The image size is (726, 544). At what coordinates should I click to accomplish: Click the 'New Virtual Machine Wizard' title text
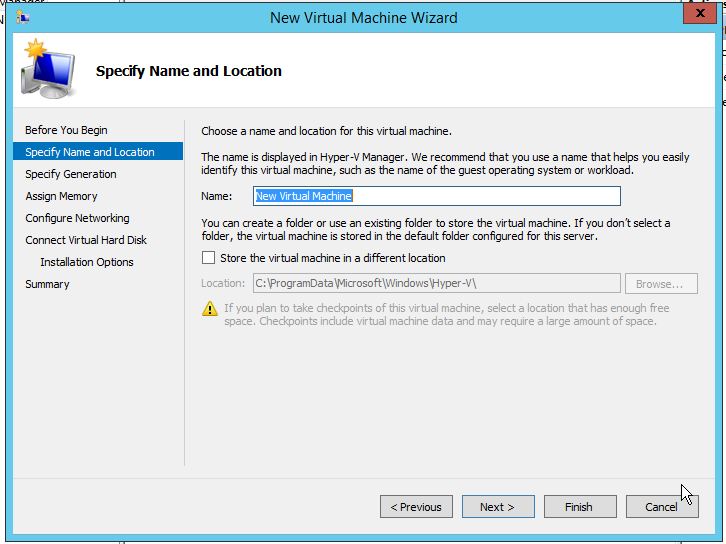tap(363, 18)
